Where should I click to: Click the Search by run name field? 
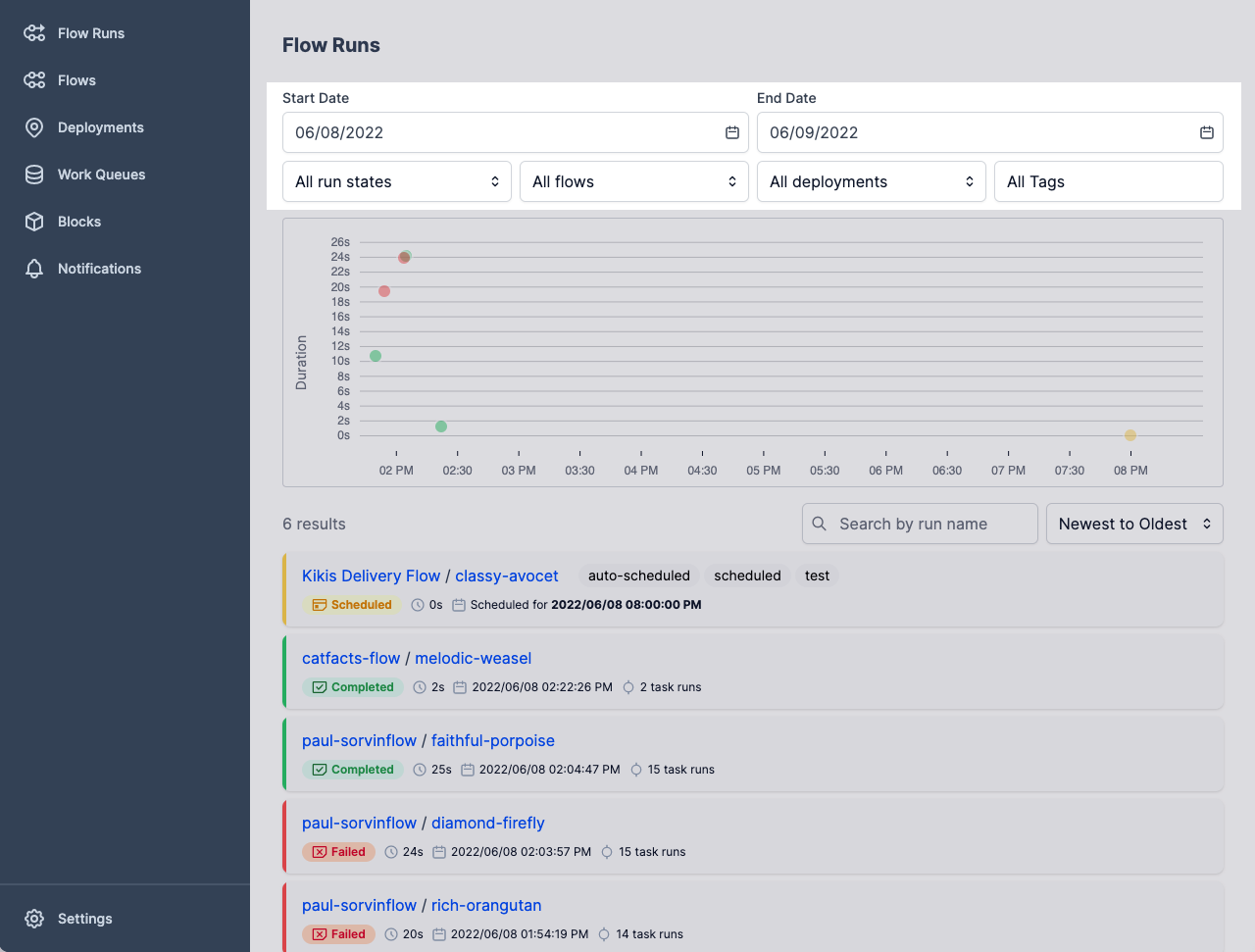[x=920, y=524]
